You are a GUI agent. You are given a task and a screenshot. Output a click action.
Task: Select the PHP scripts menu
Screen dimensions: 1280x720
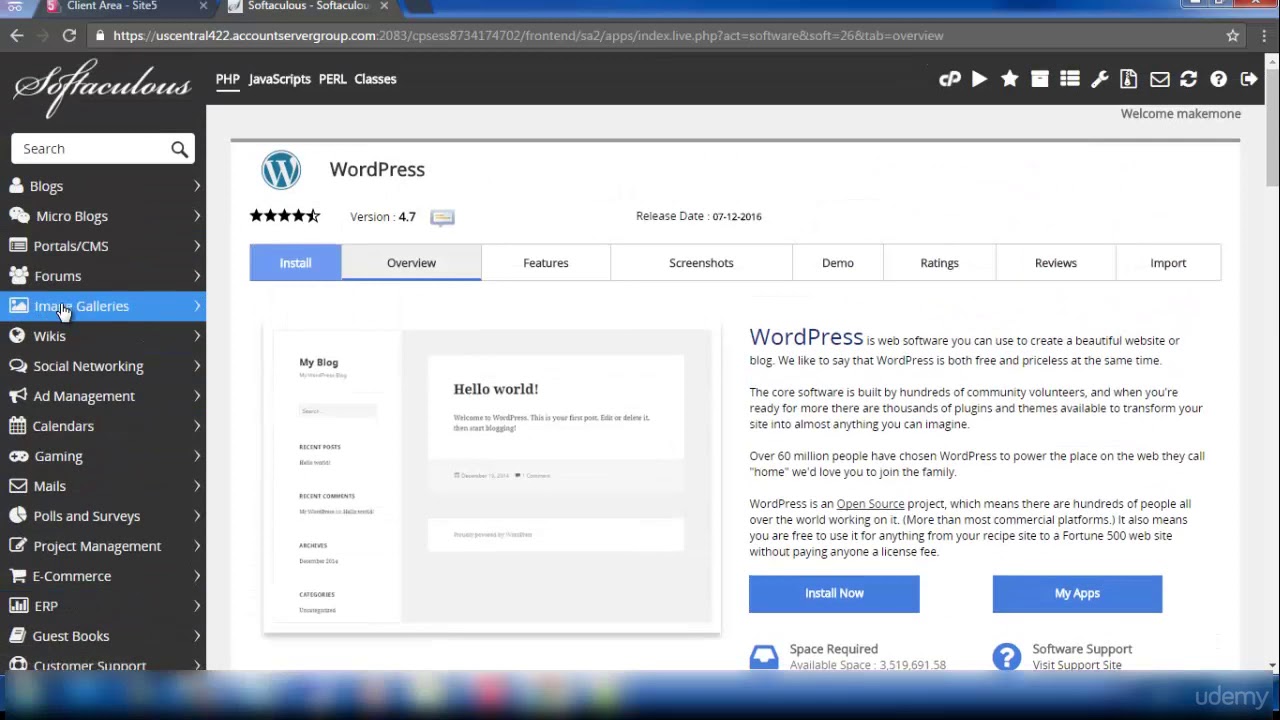(228, 79)
